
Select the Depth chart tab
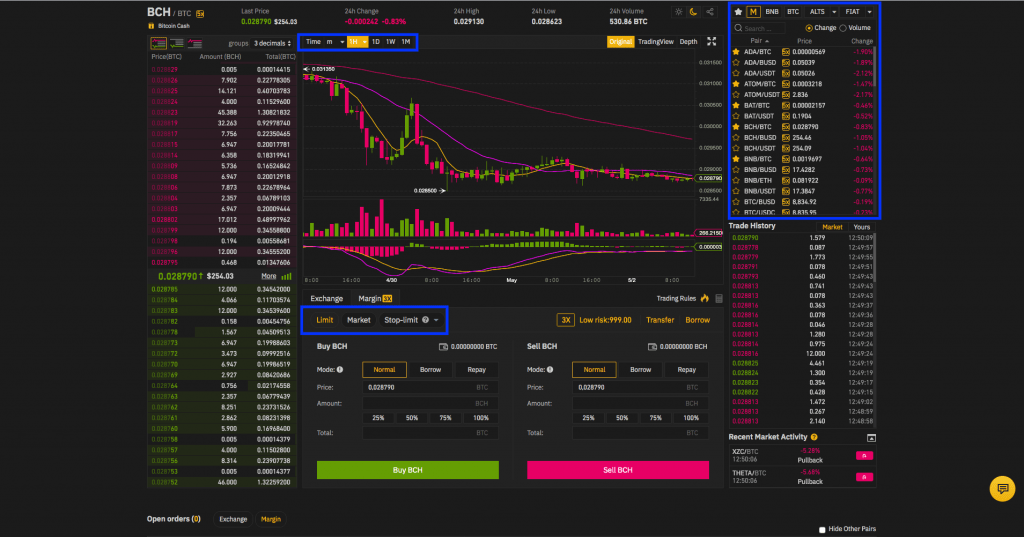[688, 42]
